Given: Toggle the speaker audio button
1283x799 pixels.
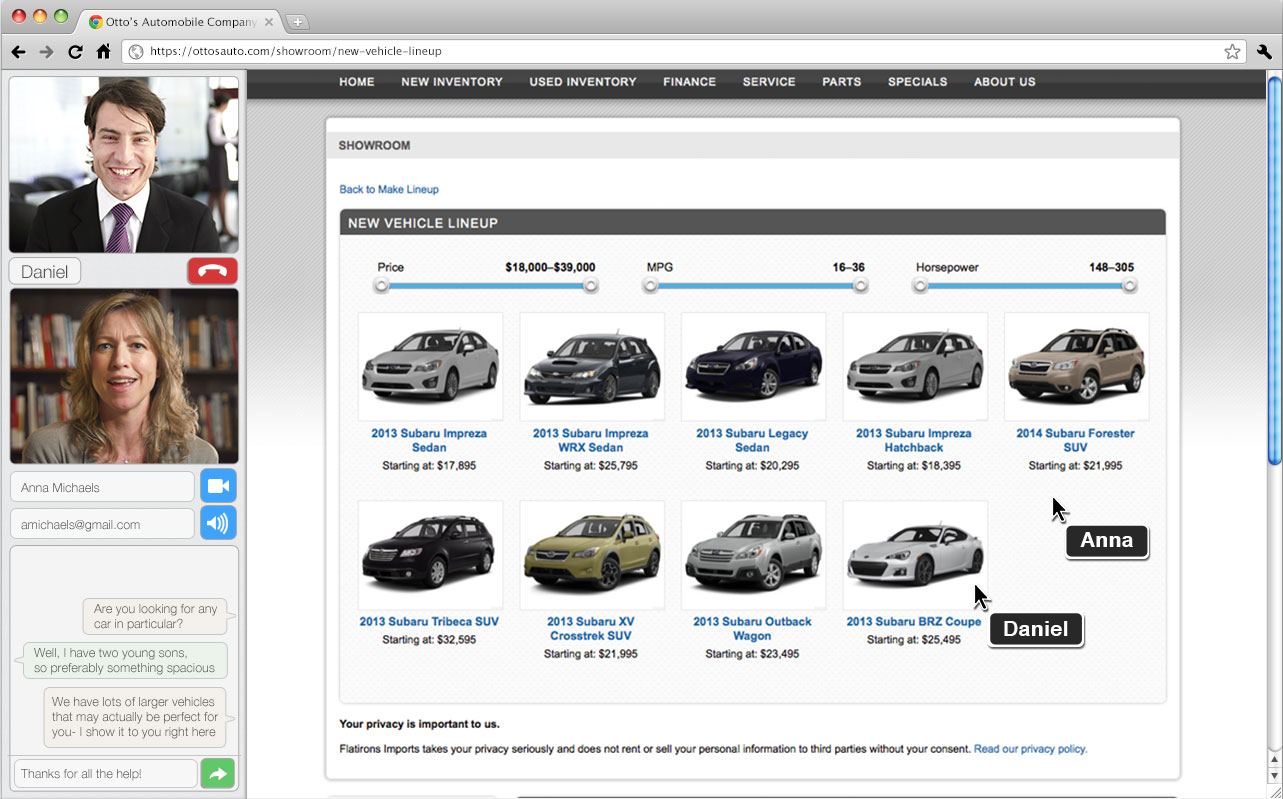Looking at the screenshot, I should 218,523.
